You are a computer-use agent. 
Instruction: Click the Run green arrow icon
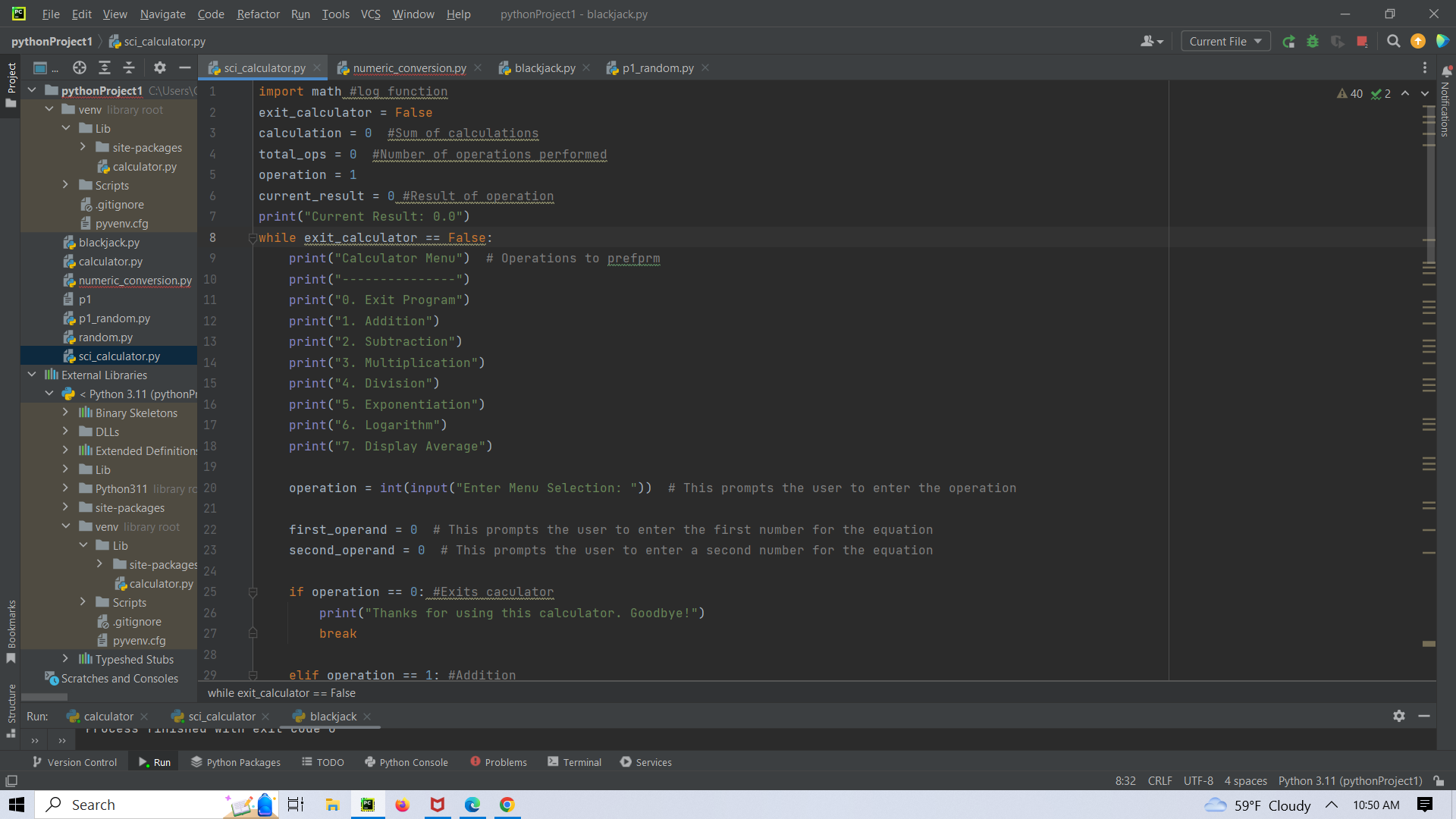coord(1288,42)
